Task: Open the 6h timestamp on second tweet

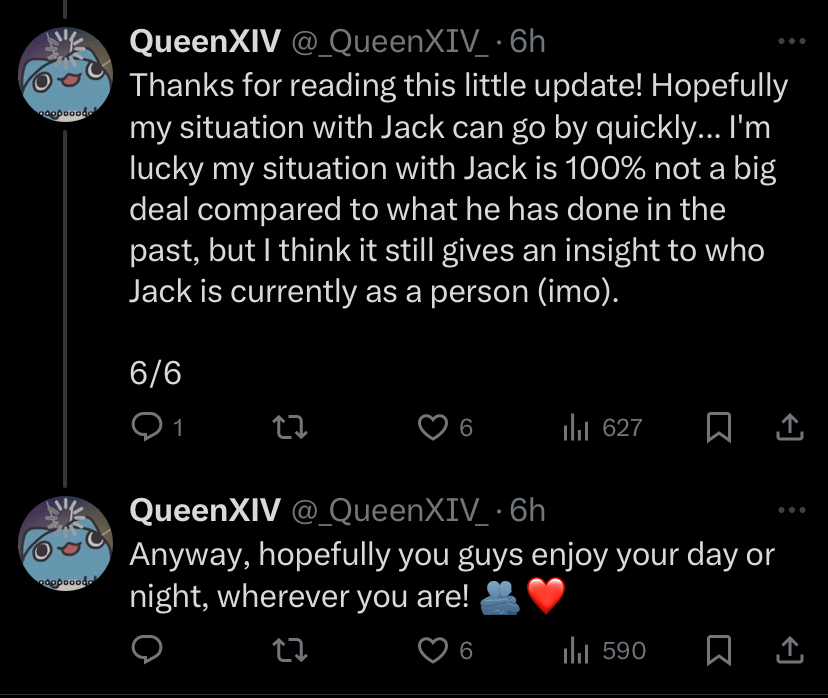Action: point(527,510)
